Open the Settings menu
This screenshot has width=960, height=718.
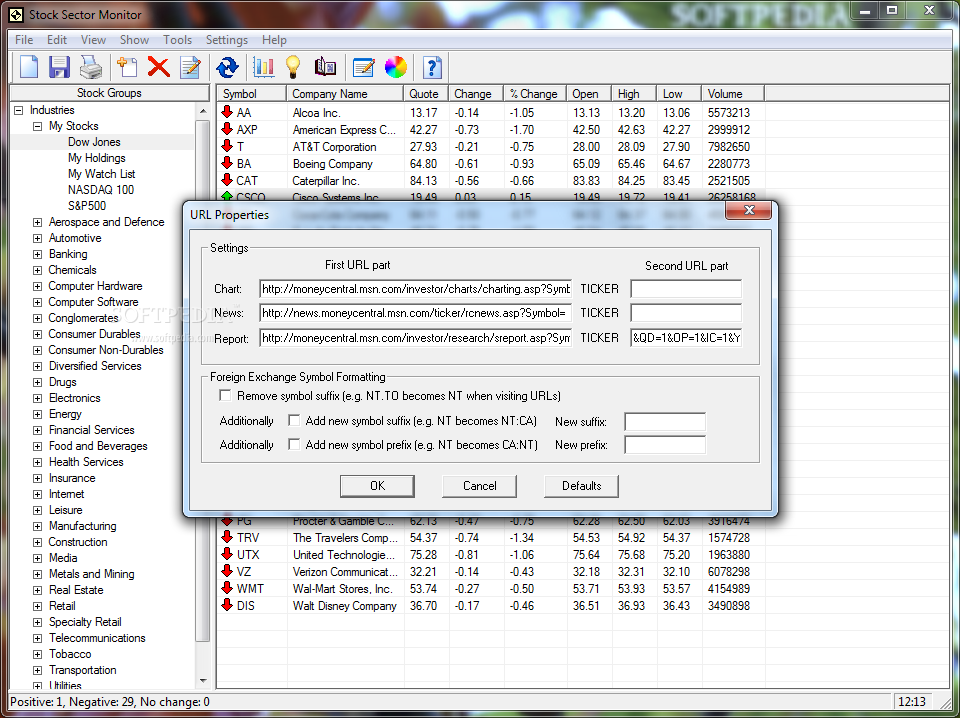pyautogui.click(x=227, y=40)
